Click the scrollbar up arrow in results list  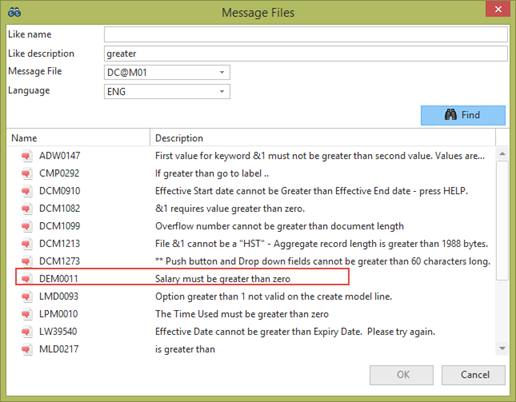click(x=502, y=154)
